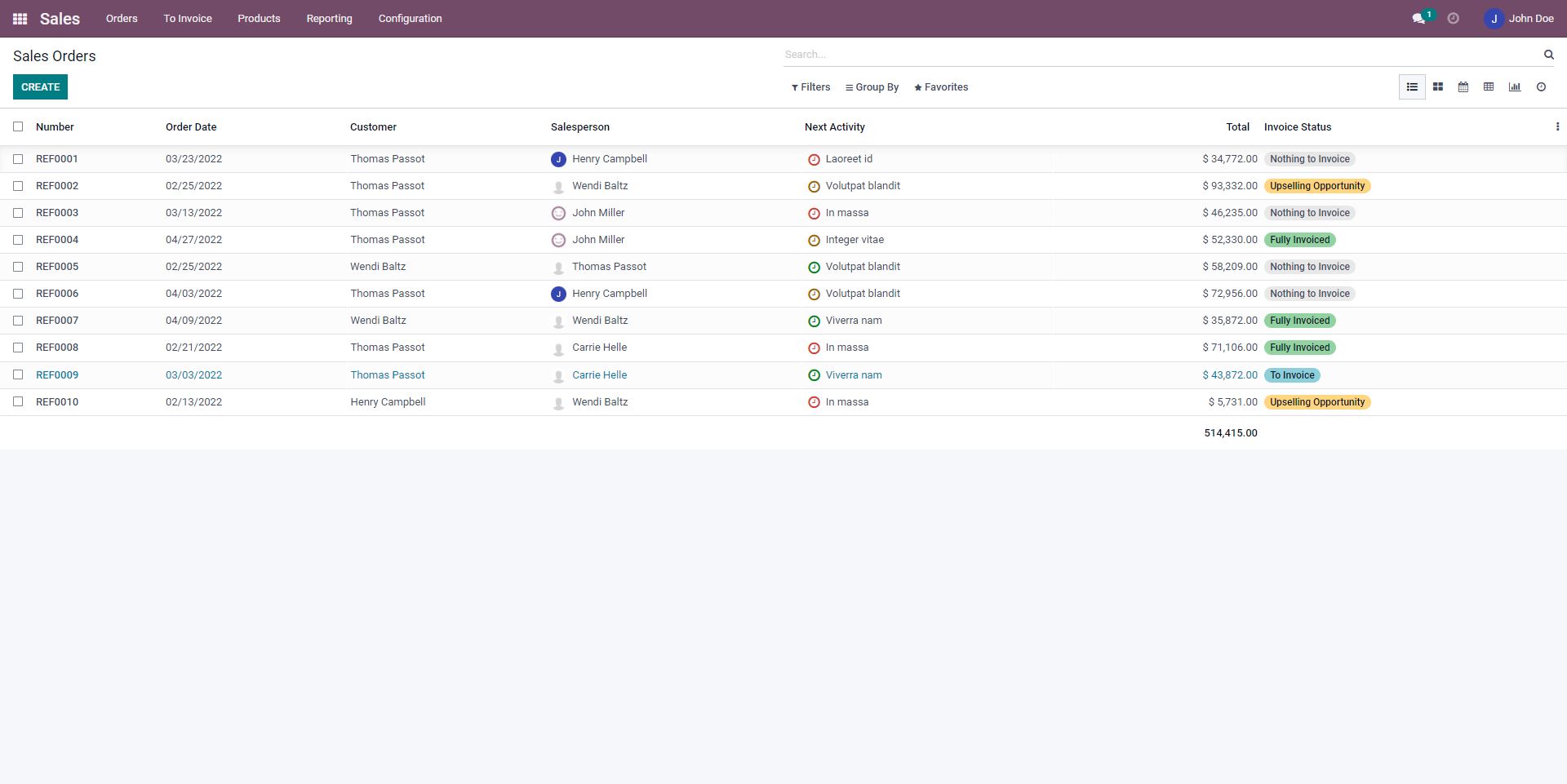This screenshot has height=784, width=1567.
Task: Open sales order REF0009
Action: click(57, 375)
